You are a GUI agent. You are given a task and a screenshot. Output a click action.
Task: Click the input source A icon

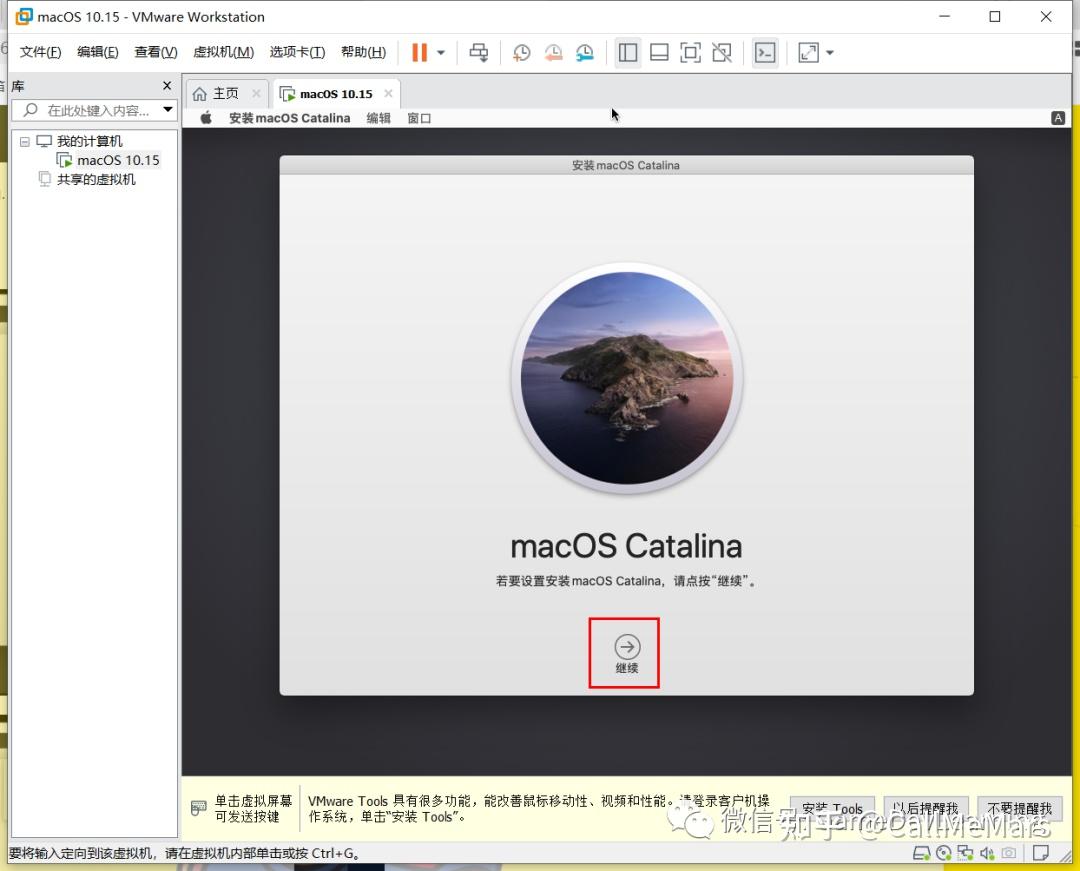point(1058,118)
